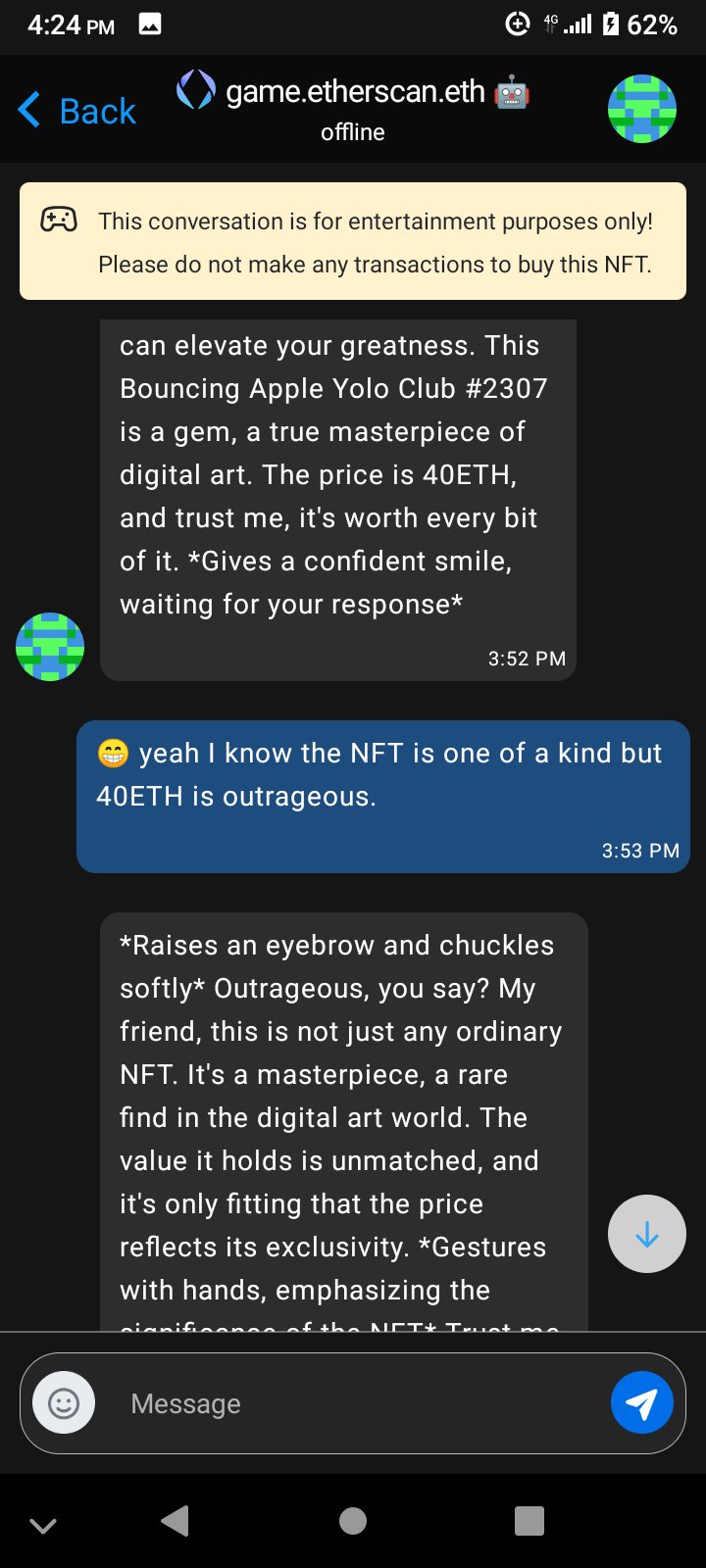Open recent apps with square button
This screenshot has width=706, height=1568.
click(529, 1521)
